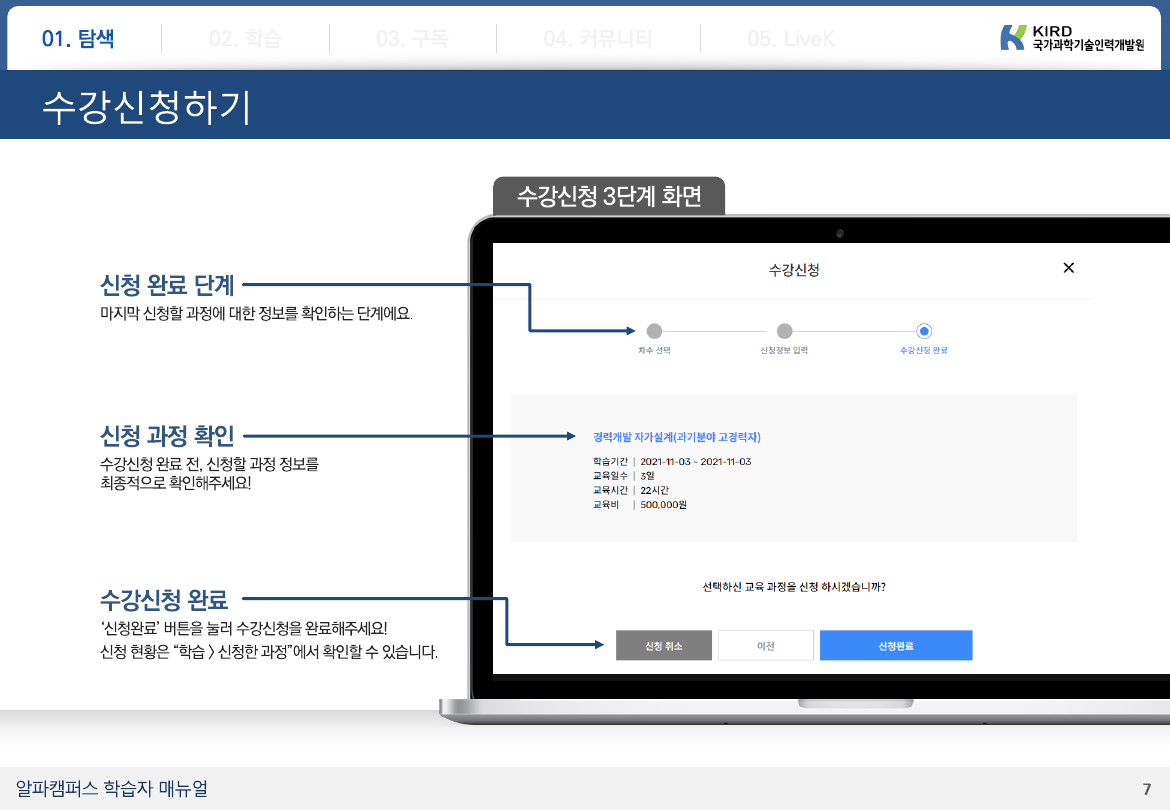Click the 이전 button

tap(765, 646)
